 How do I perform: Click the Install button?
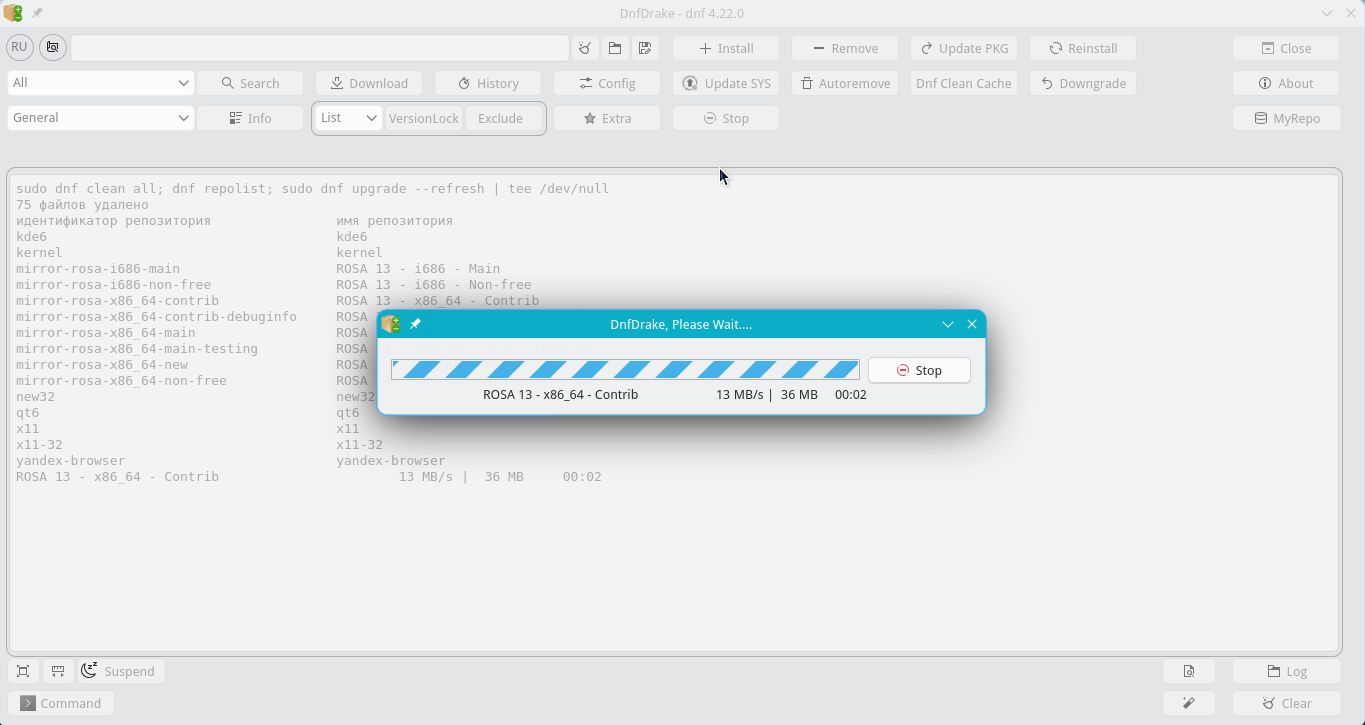[727, 48]
